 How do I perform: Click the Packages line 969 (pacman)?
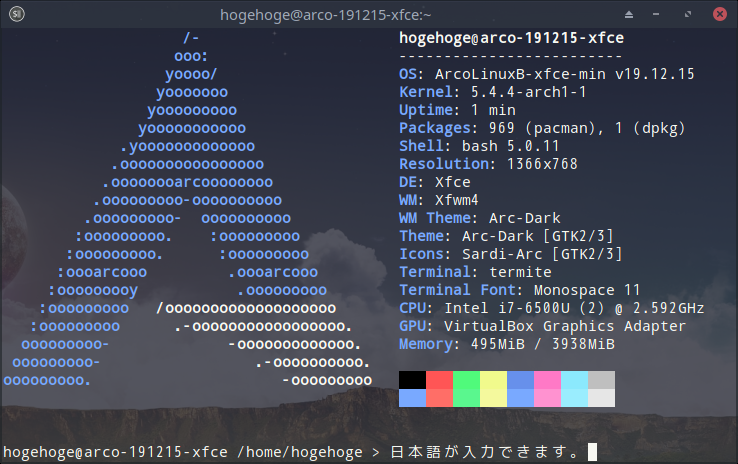coord(542,128)
